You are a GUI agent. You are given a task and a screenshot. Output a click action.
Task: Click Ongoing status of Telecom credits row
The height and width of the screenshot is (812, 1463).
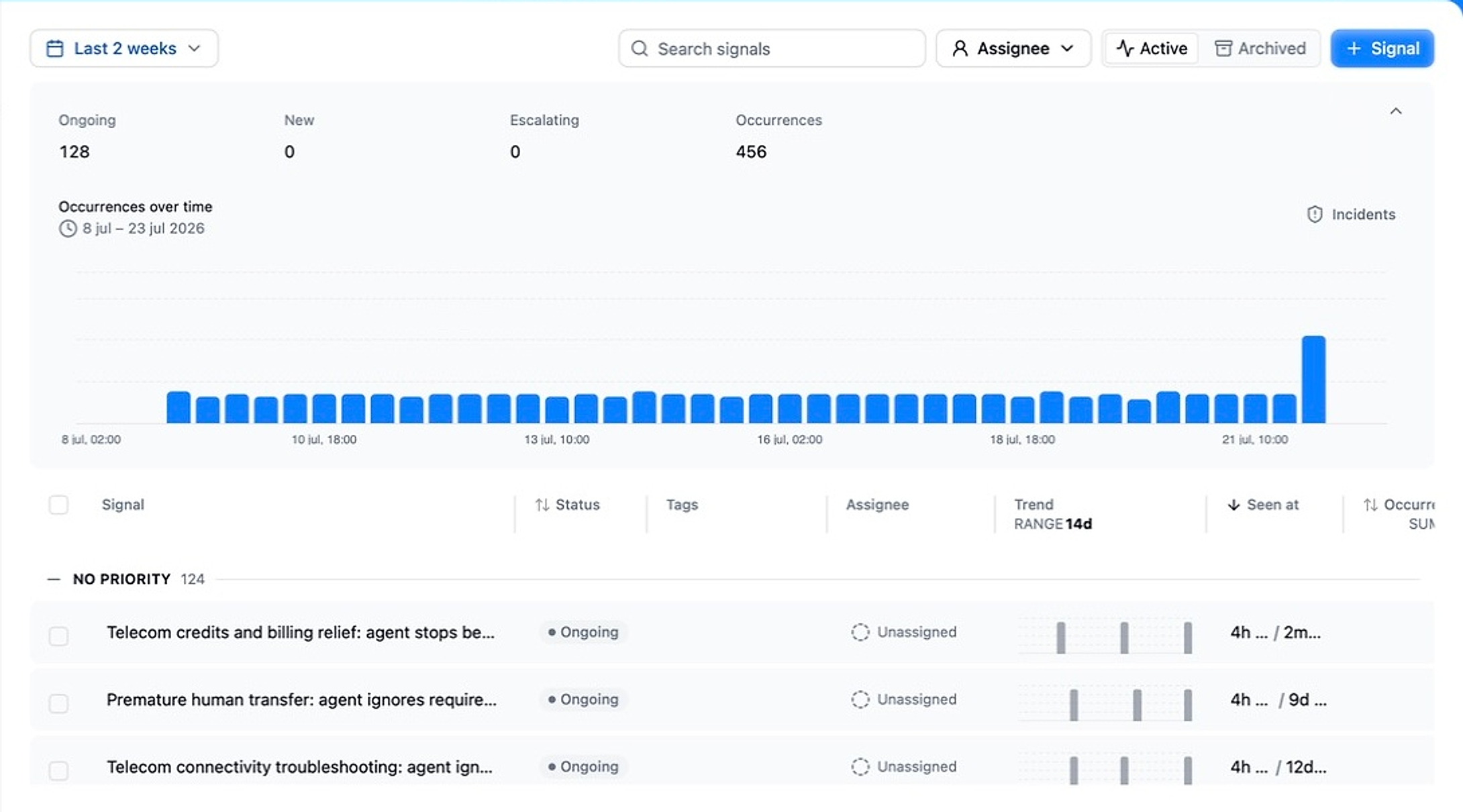(x=583, y=632)
